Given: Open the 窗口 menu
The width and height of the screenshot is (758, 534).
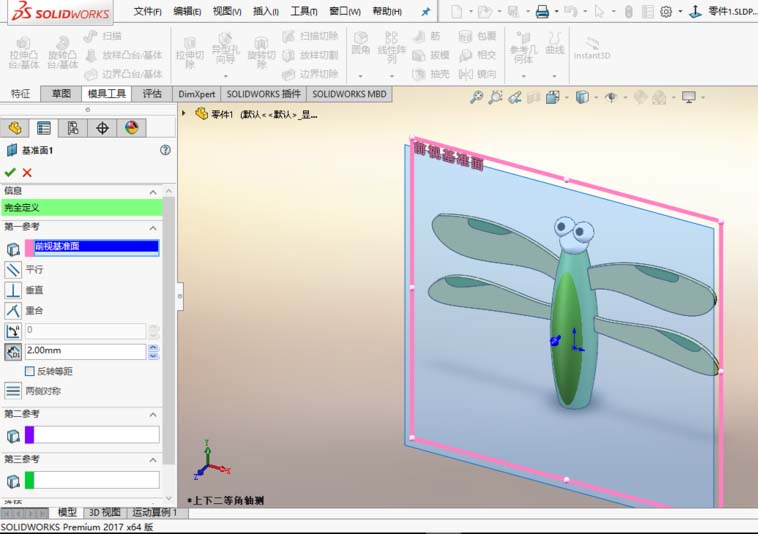Looking at the screenshot, I should pyautogui.click(x=344, y=11).
